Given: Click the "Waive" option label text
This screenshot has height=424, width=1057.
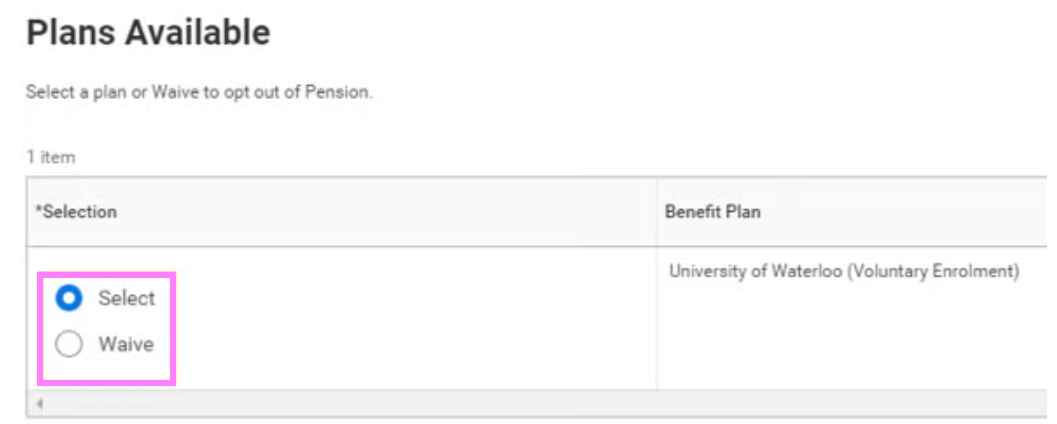Looking at the screenshot, I should (x=126, y=345).
